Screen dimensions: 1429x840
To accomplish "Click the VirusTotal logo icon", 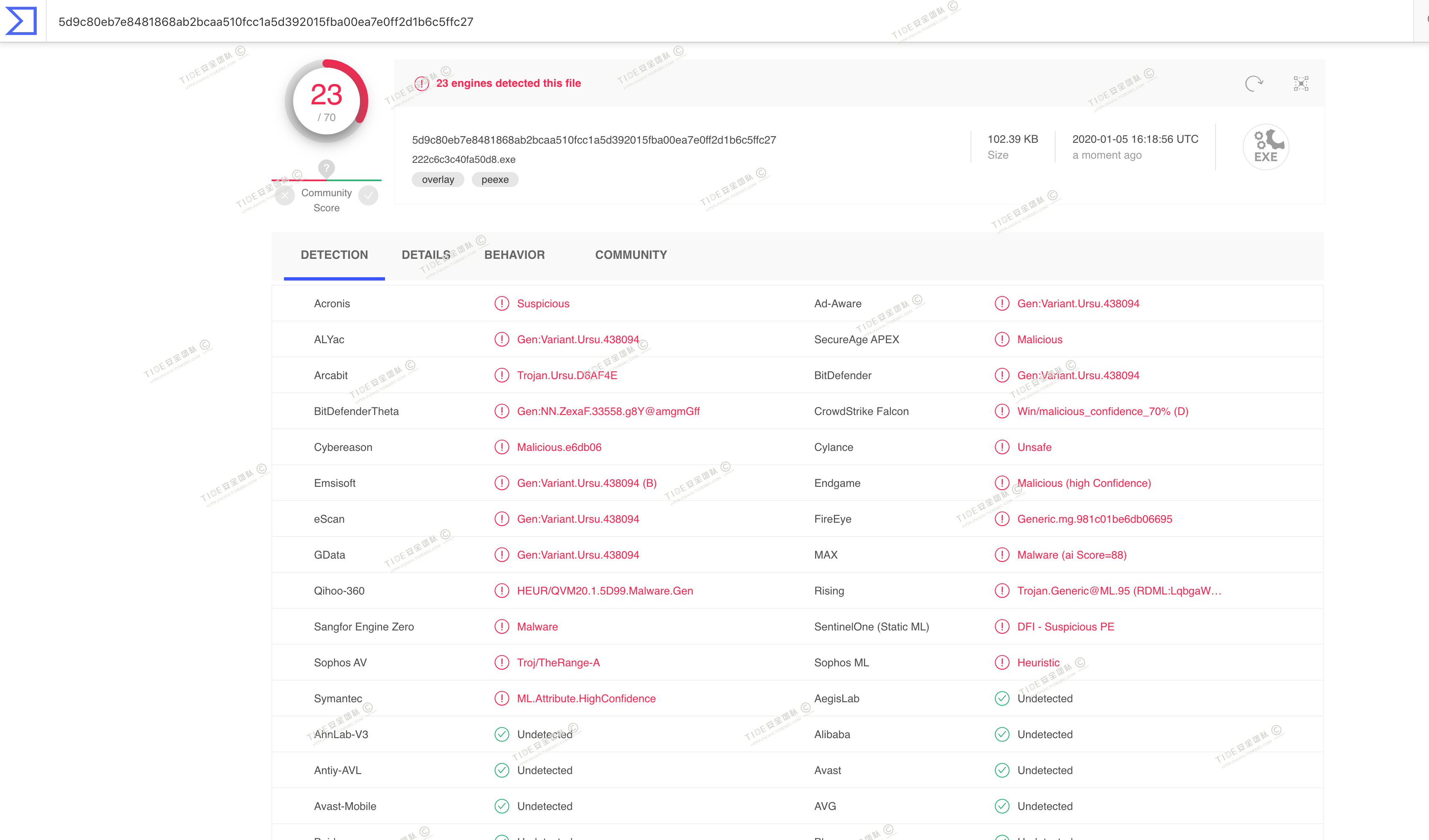I will (21, 21).
